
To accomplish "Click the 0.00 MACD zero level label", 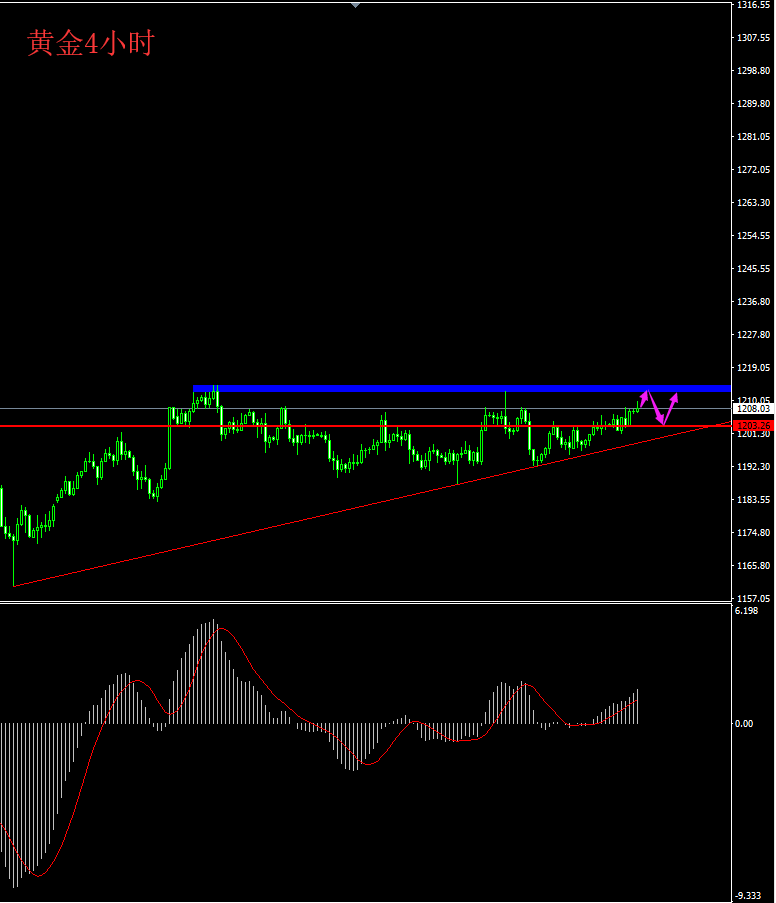I will pyautogui.click(x=744, y=723).
